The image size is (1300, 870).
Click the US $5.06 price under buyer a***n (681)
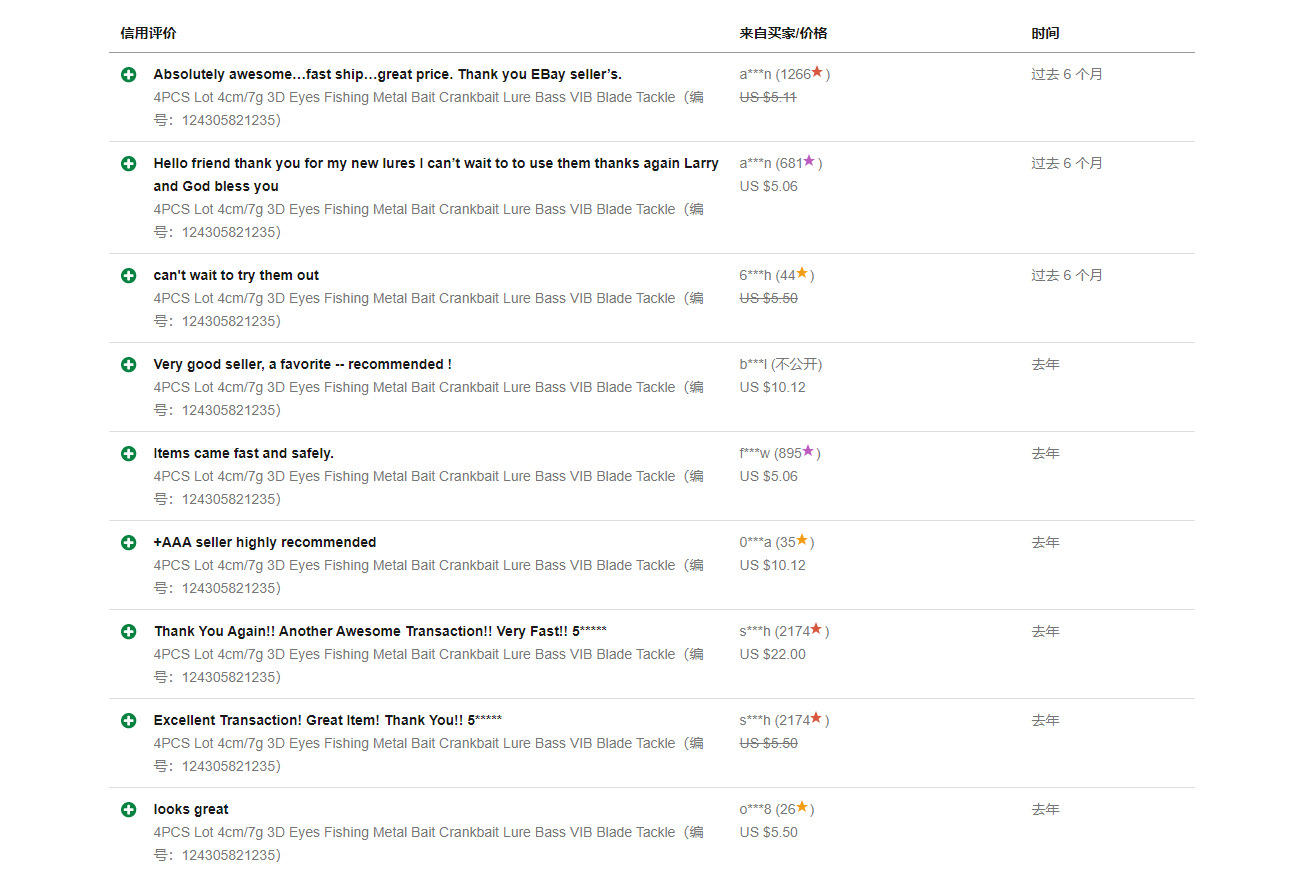click(769, 186)
